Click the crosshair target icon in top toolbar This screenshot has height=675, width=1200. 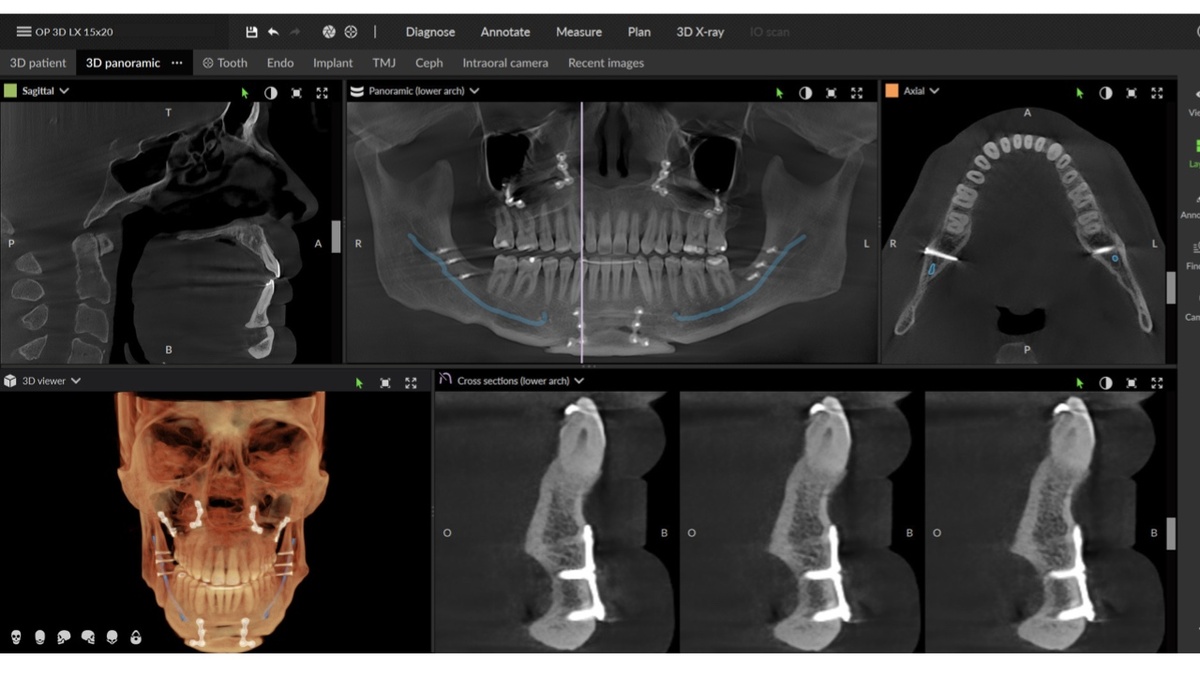[x=350, y=32]
